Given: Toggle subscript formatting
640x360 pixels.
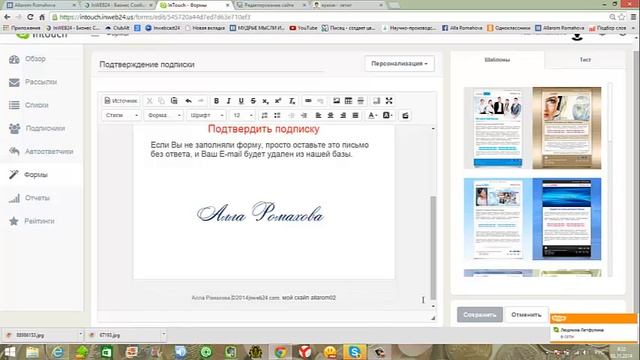Looking at the screenshot, I should tap(265, 101).
